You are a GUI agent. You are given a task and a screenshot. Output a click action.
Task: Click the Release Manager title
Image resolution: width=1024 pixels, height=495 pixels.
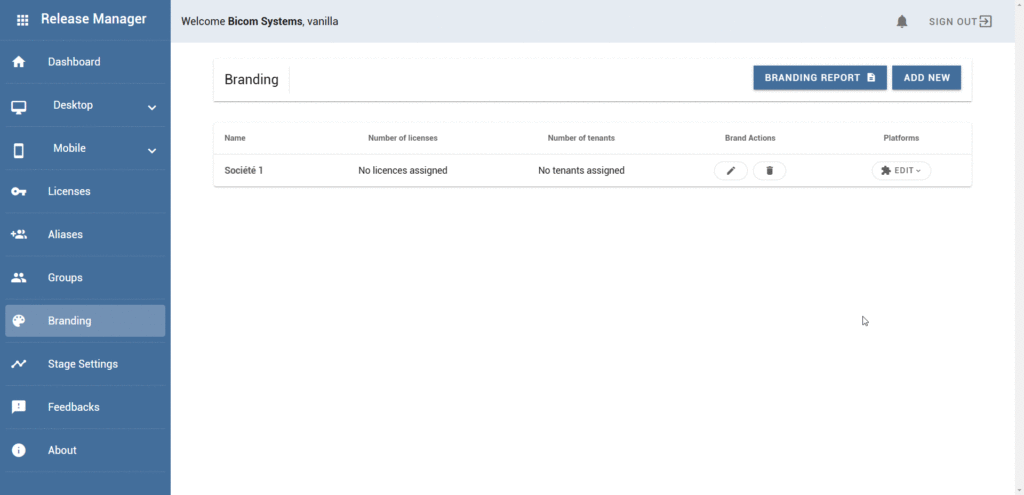point(93,19)
